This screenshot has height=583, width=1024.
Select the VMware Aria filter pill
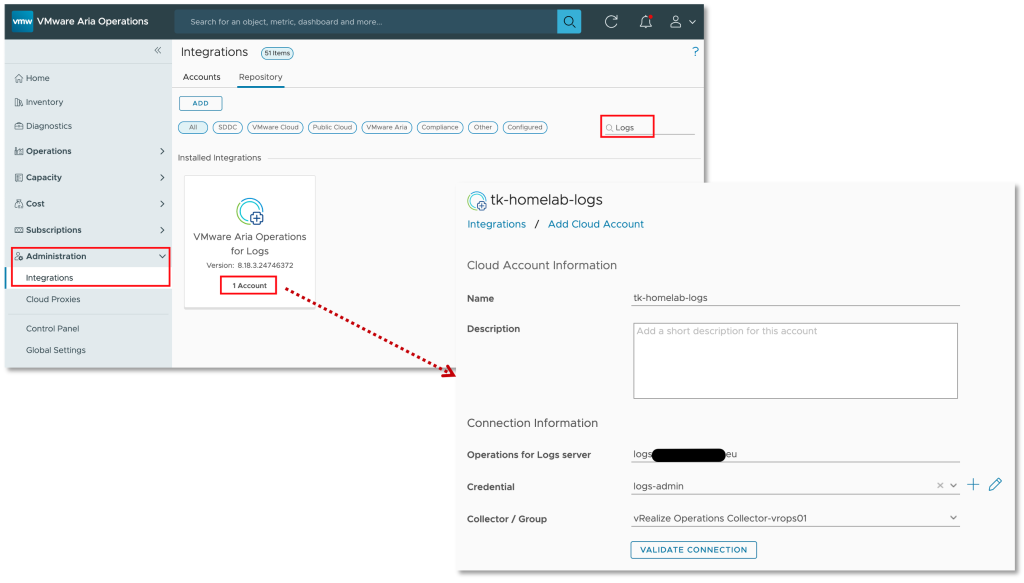coord(387,127)
